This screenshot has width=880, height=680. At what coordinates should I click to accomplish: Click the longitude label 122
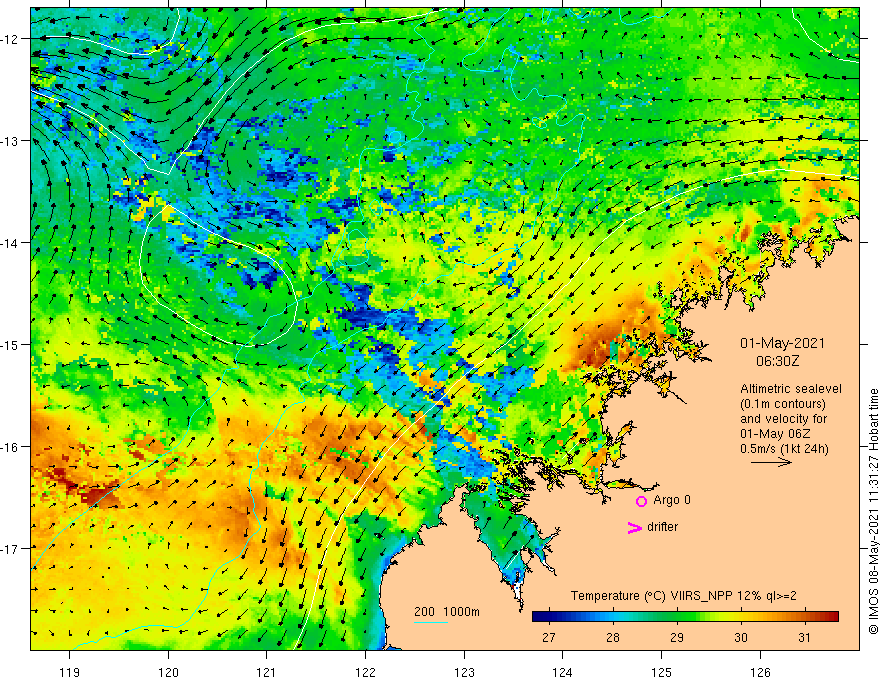pyautogui.click(x=365, y=672)
